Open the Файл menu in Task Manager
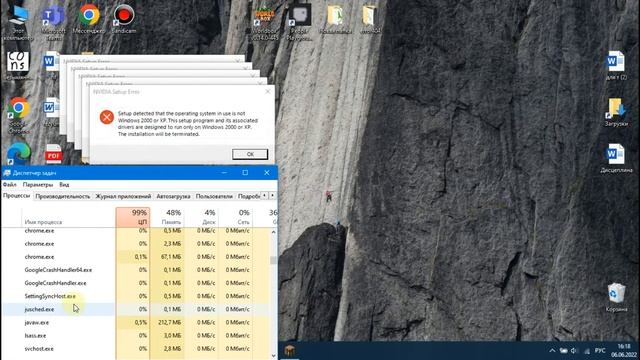 pos(10,184)
